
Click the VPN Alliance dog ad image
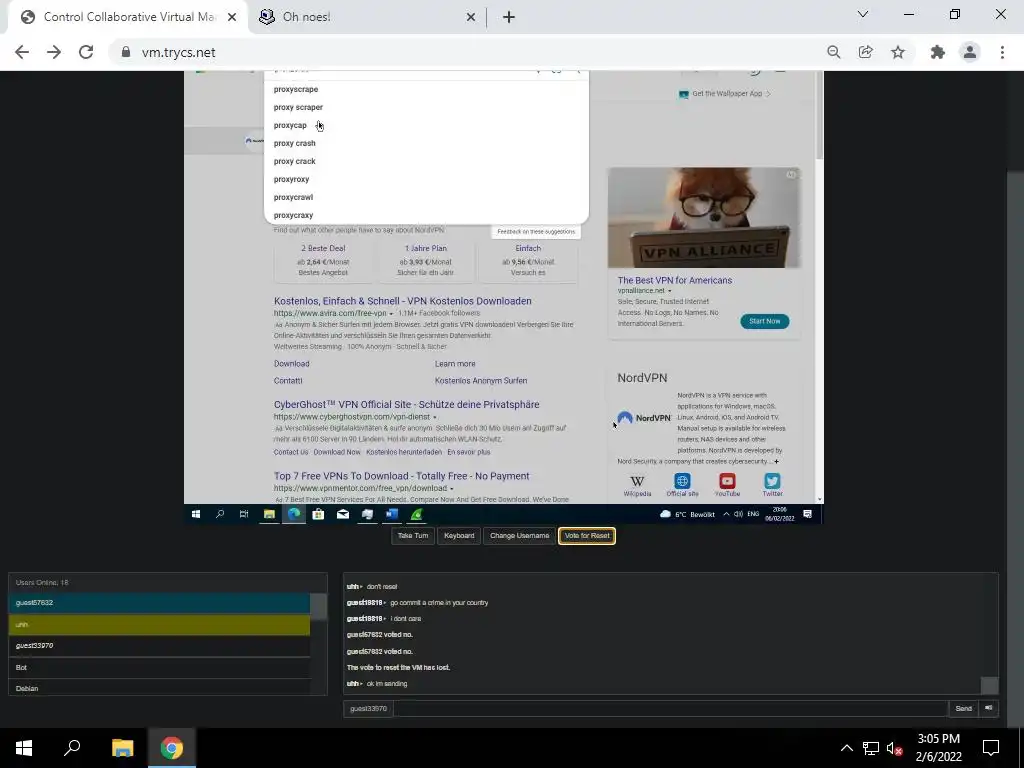[704, 217]
